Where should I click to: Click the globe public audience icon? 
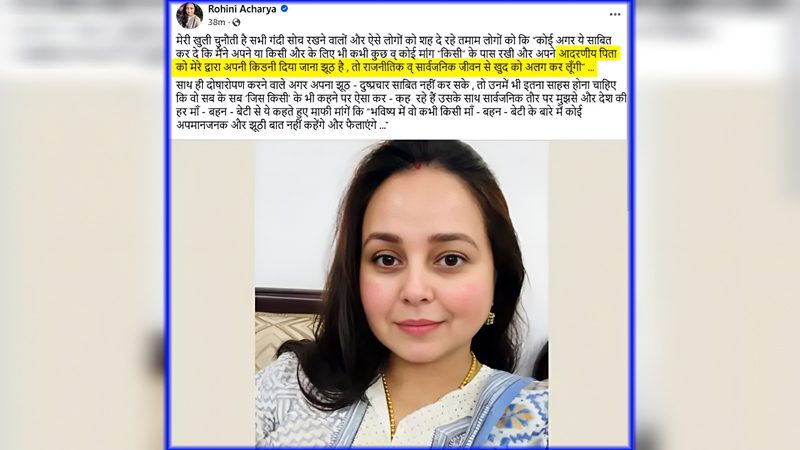(x=236, y=22)
